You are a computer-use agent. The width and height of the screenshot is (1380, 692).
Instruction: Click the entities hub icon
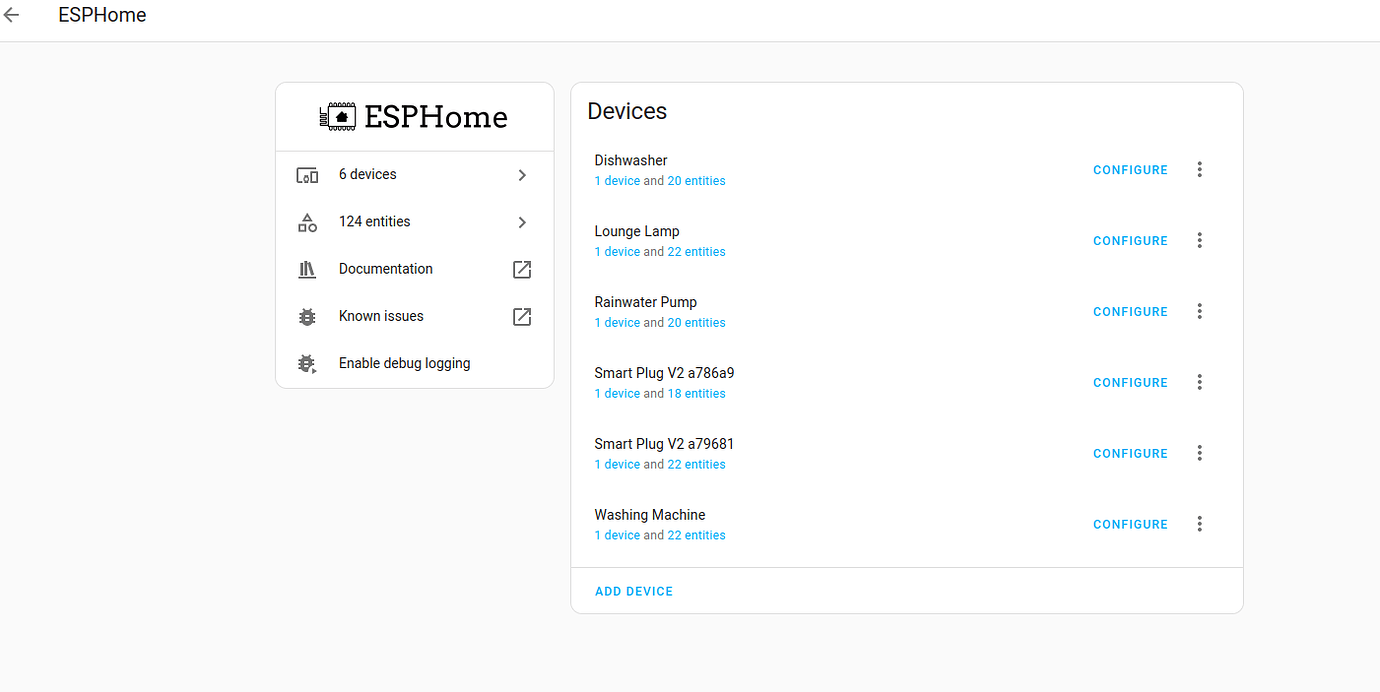[307, 221]
